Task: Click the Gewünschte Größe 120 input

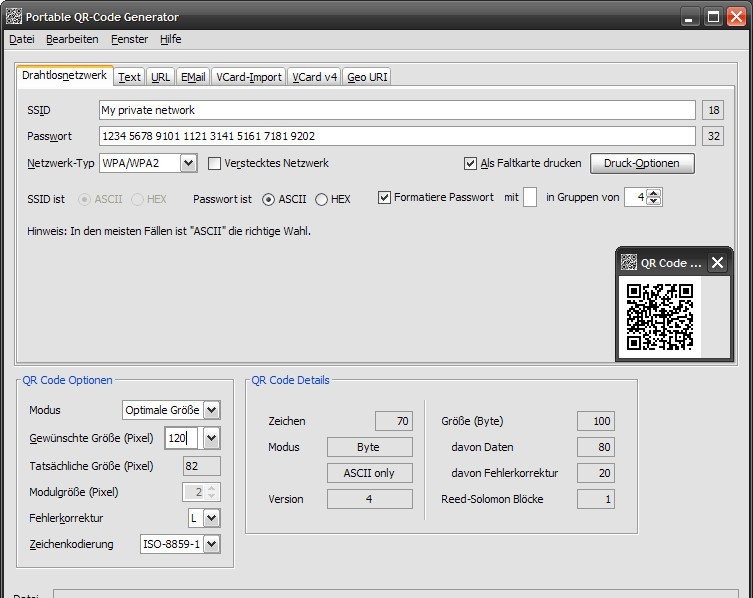Action: click(181, 438)
